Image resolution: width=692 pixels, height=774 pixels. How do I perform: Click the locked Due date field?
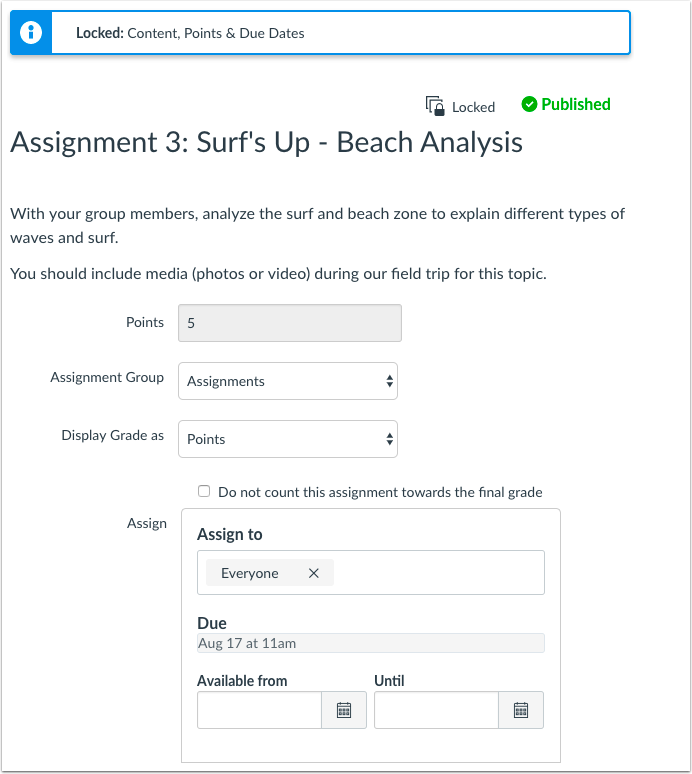(371, 643)
